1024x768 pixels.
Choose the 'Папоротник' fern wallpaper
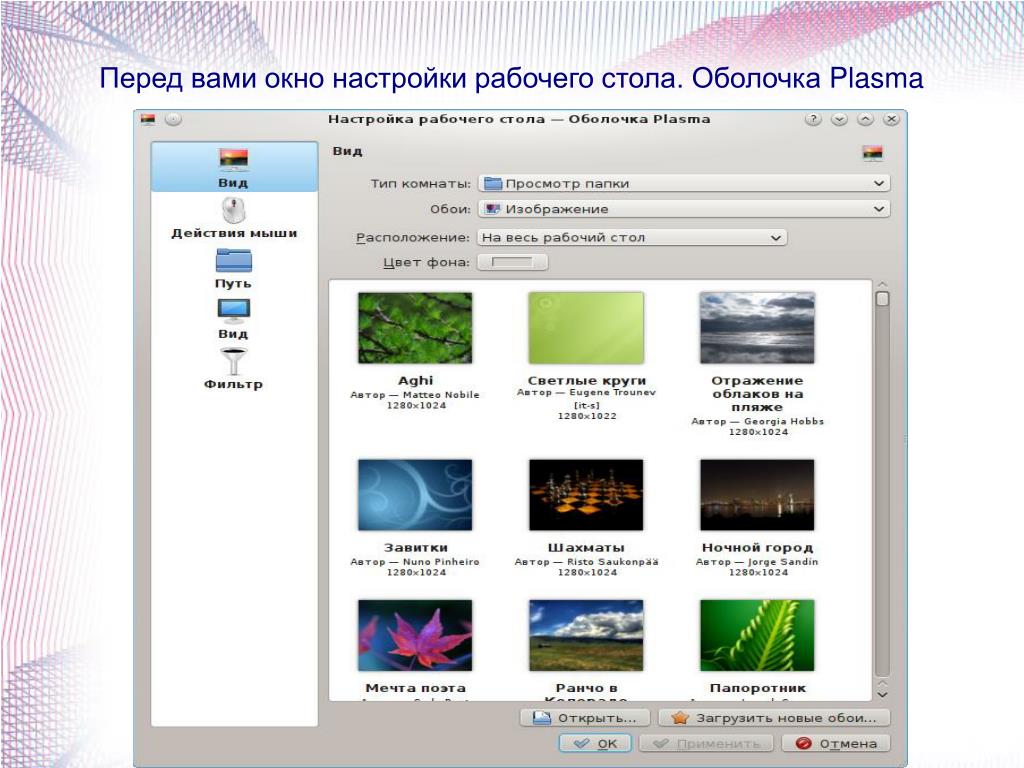pos(757,635)
